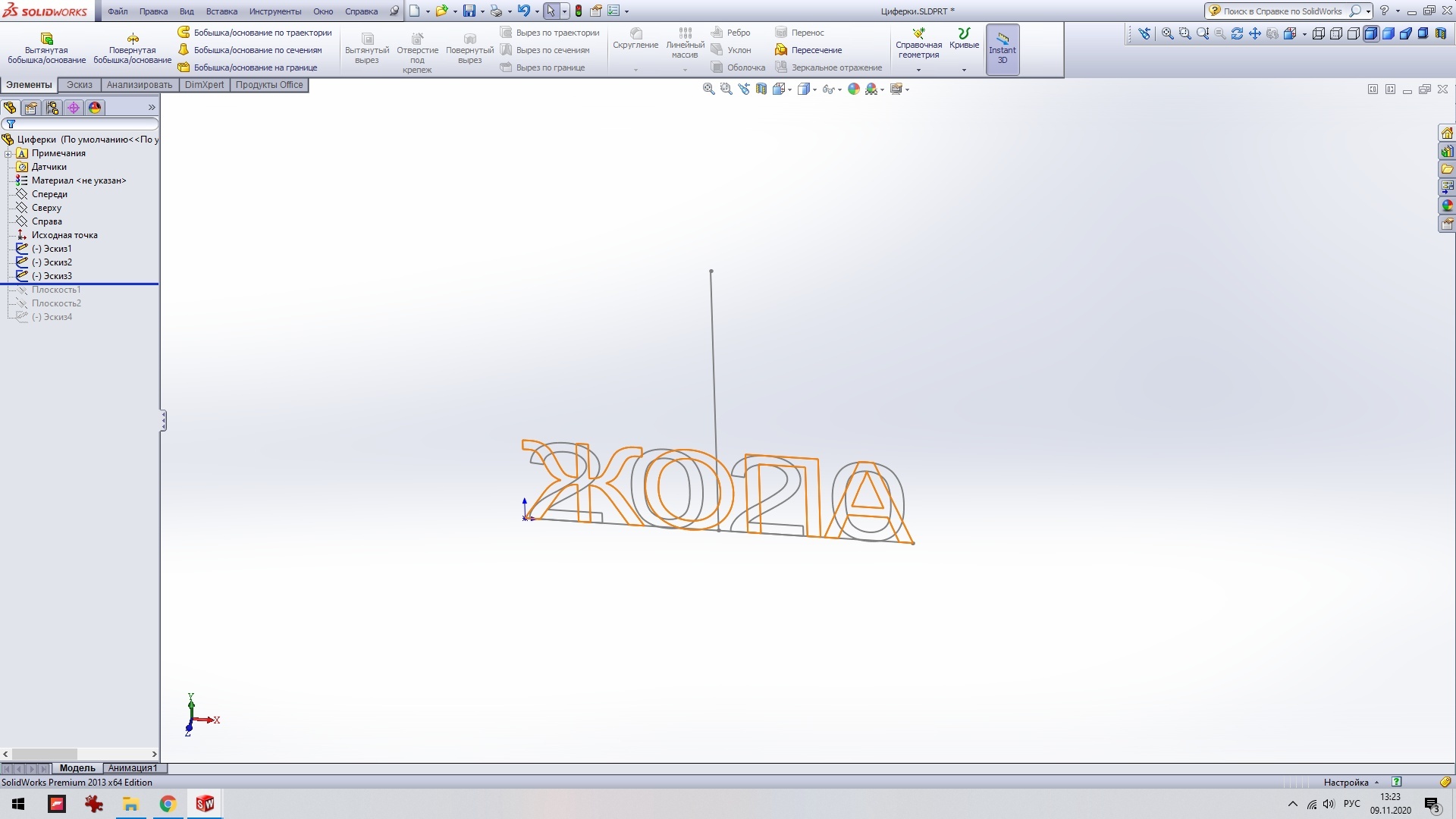The image size is (1456, 819).
Task: Click the Undo arrow icon
Action: point(524,11)
